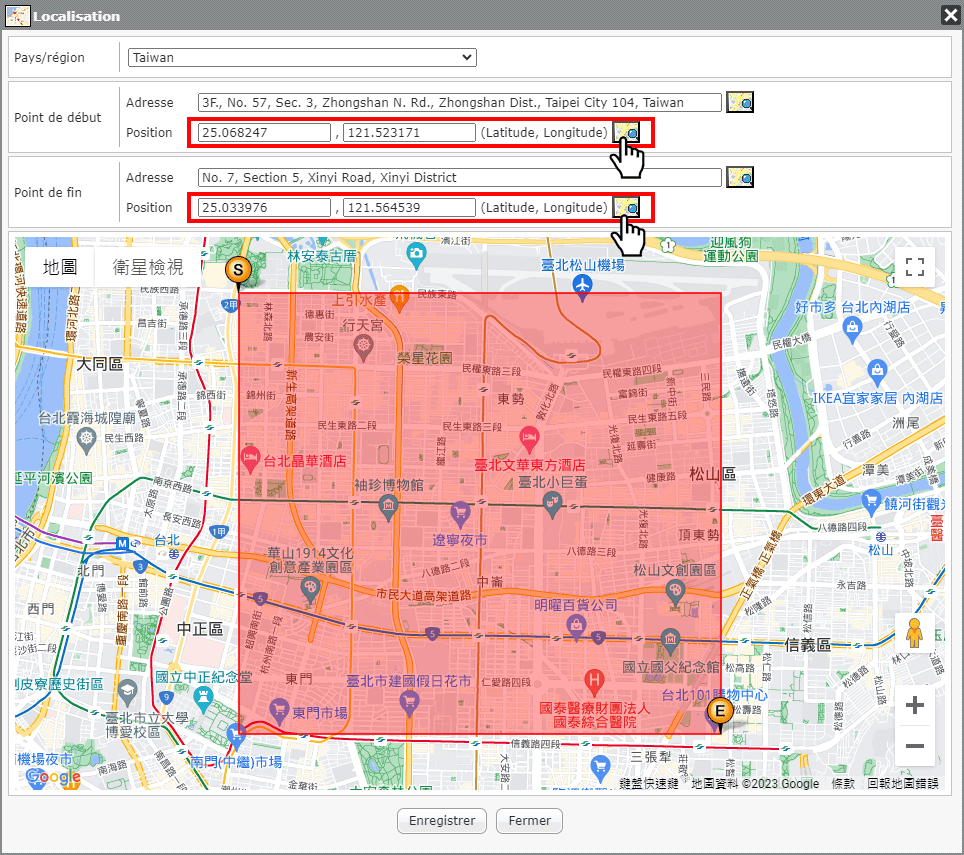Click the end longitude field
The height and width of the screenshot is (855, 964).
(x=409, y=207)
